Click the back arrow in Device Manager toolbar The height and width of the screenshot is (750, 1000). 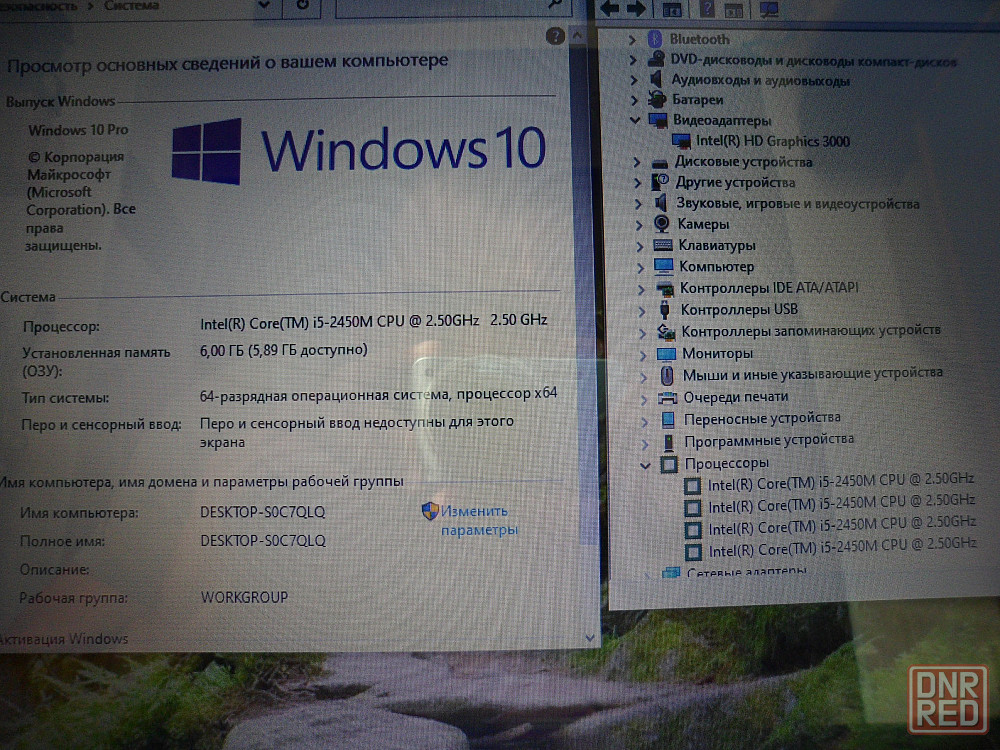point(609,9)
